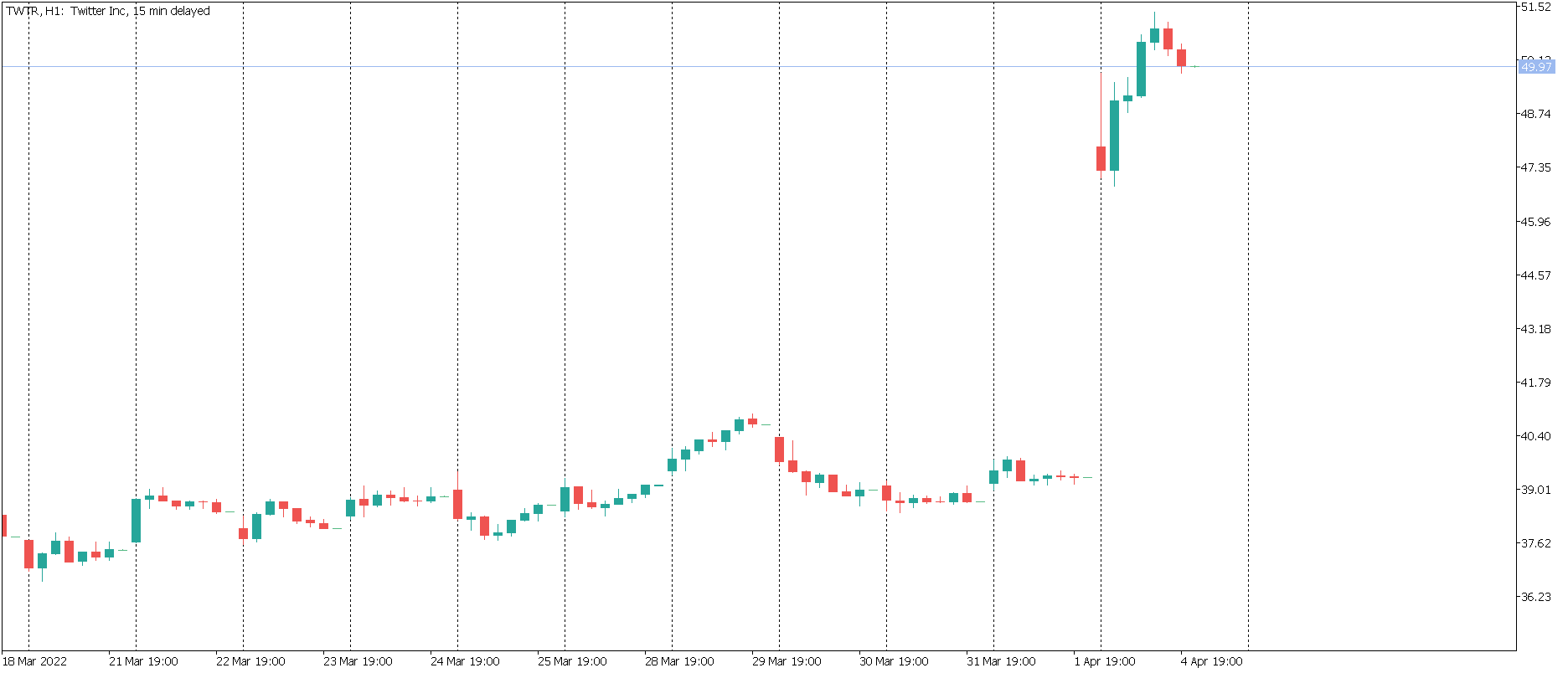
Task: Click the 45.96 price axis label
Action: pos(1536,222)
